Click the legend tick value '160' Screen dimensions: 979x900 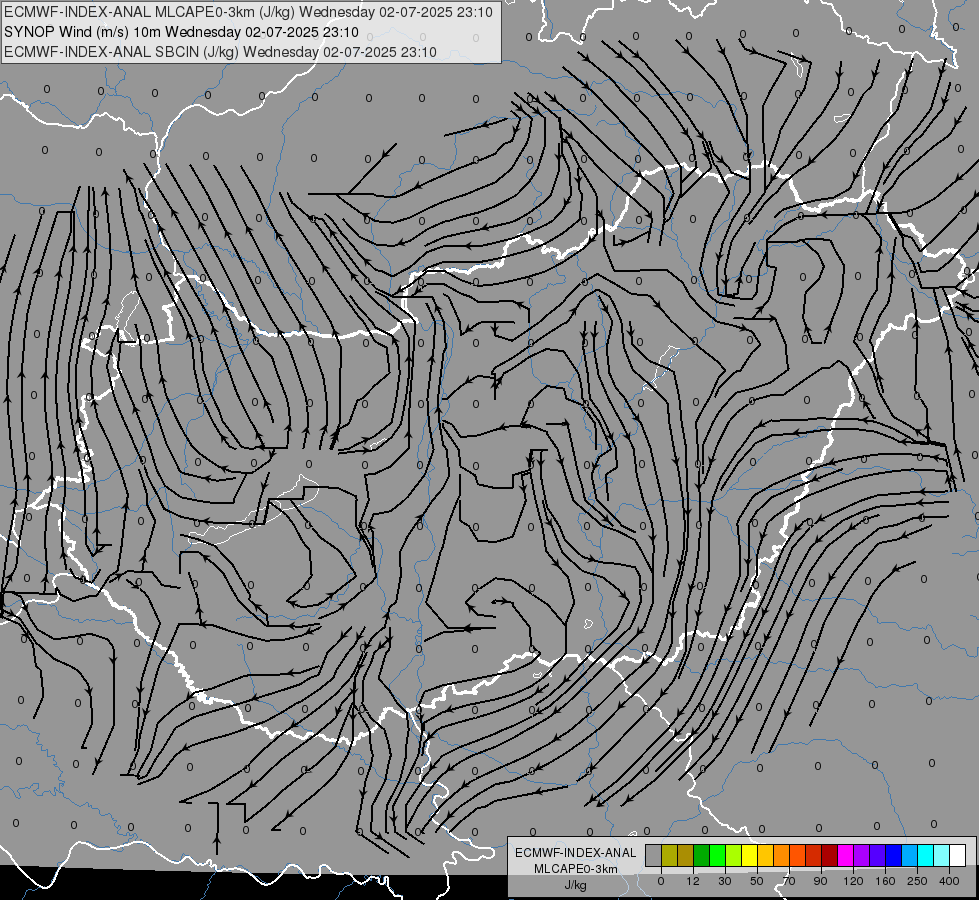pos(885,881)
